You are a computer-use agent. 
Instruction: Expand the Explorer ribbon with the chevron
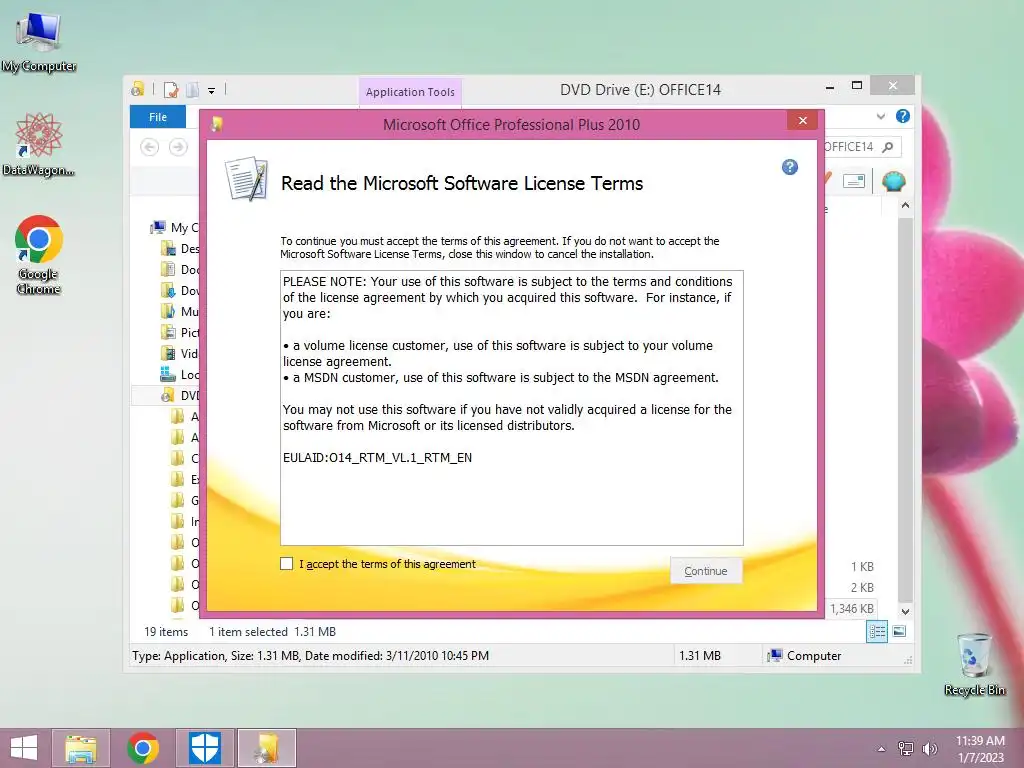(x=881, y=116)
